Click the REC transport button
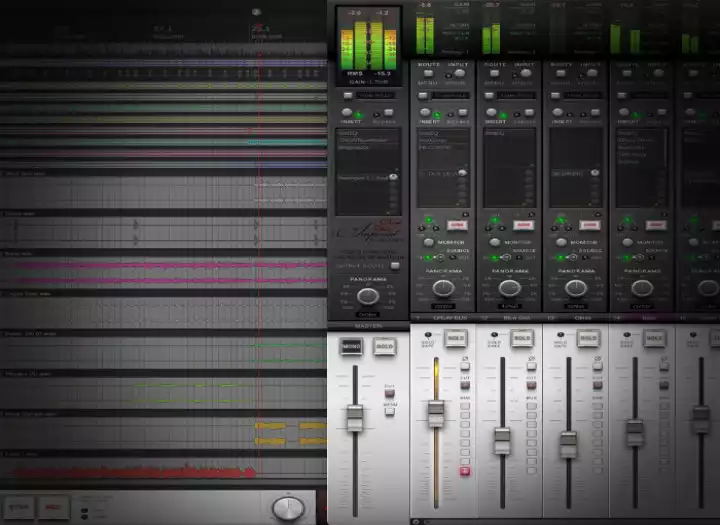The image size is (720, 525). click(x=54, y=508)
